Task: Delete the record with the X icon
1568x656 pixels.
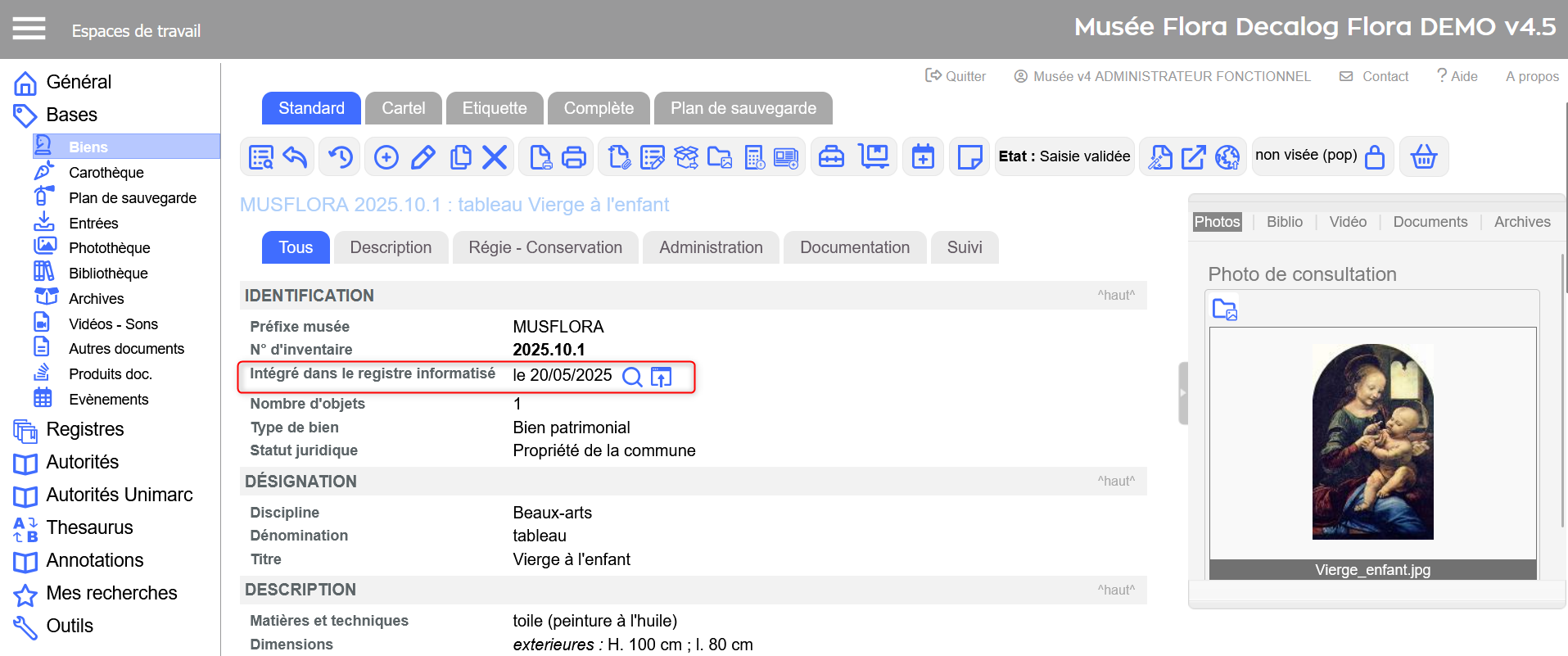Action: (495, 156)
